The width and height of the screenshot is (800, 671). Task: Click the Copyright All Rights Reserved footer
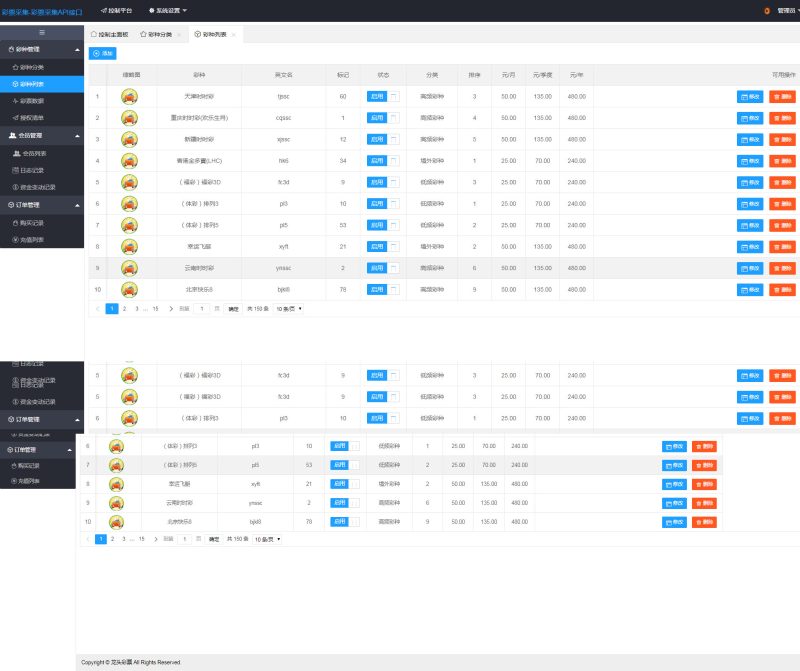click(131, 662)
